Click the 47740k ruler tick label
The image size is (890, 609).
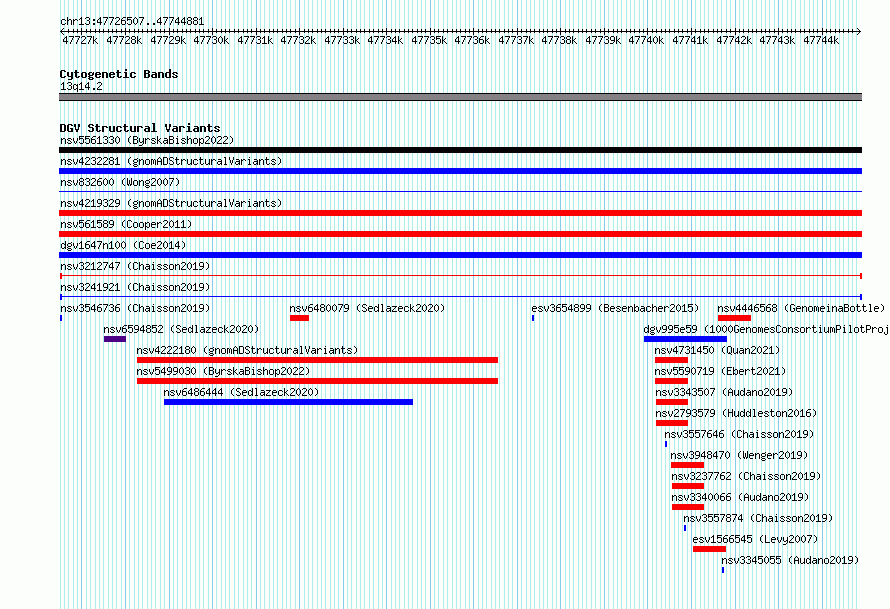tap(646, 40)
